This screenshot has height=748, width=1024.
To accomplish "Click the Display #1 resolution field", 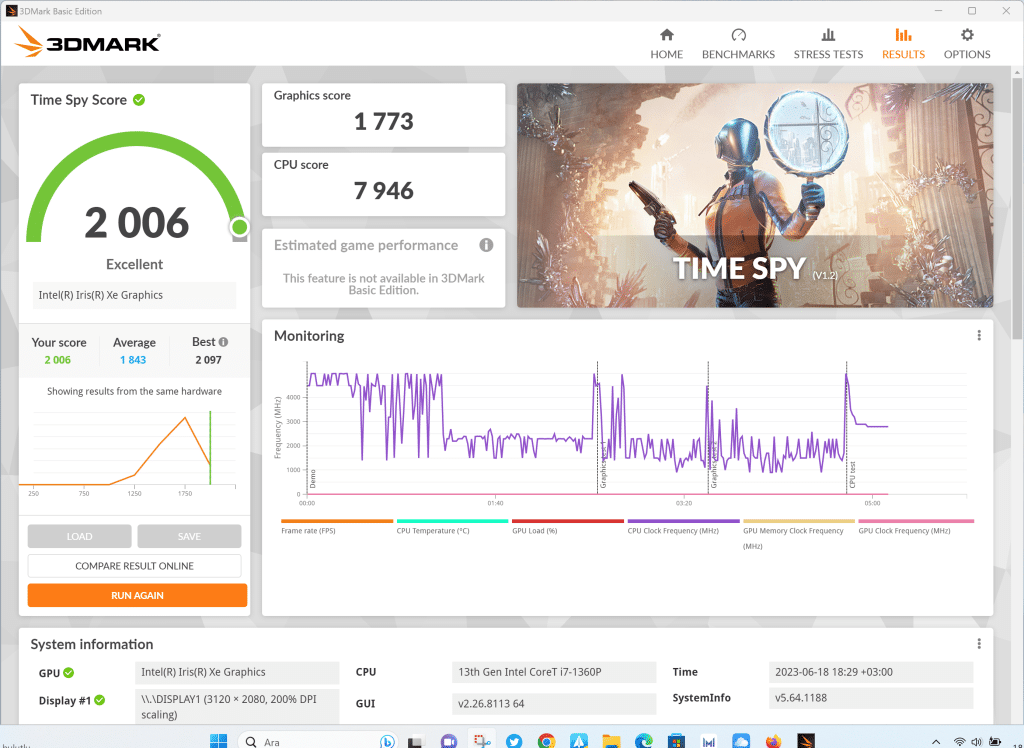I will pos(237,706).
